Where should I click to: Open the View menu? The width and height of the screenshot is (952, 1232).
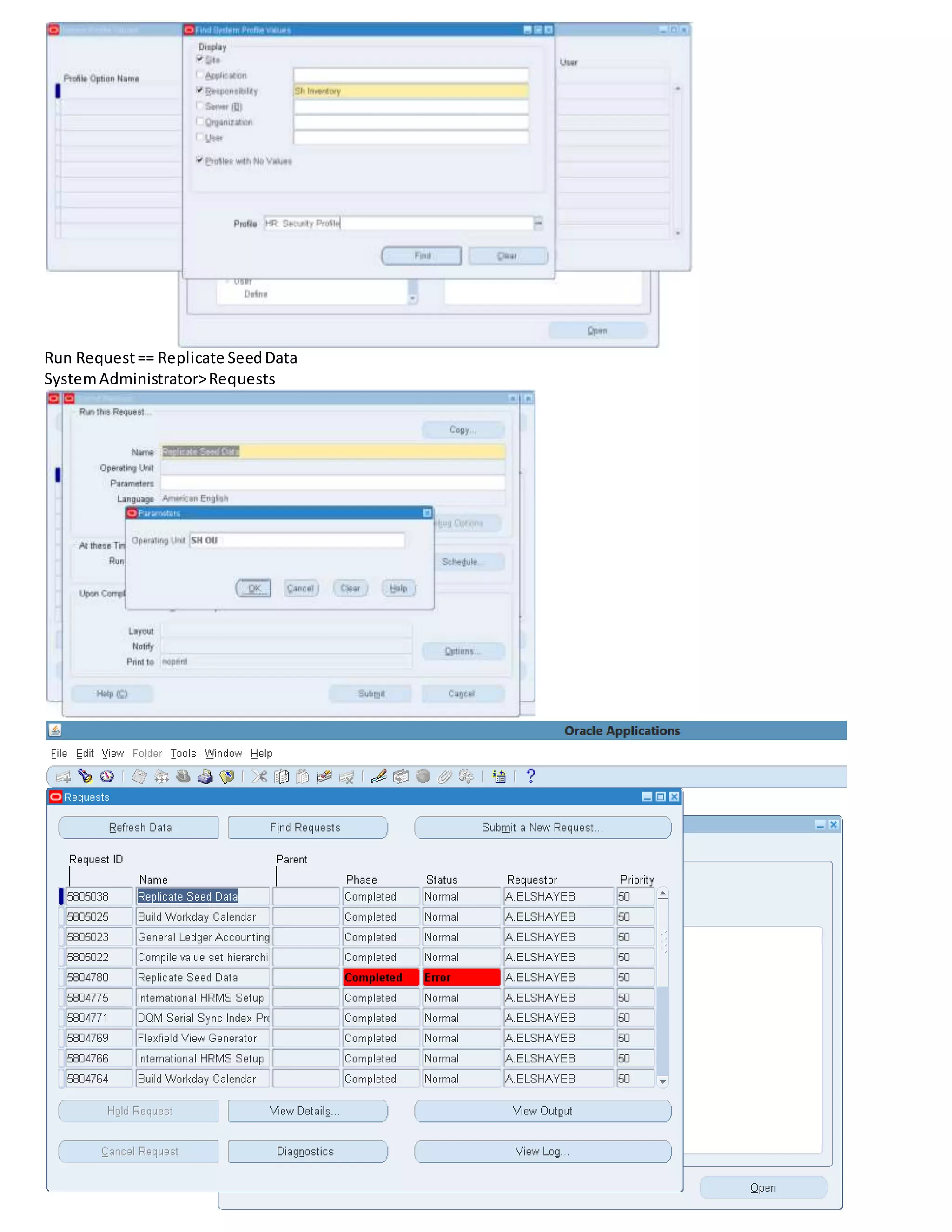point(113,753)
